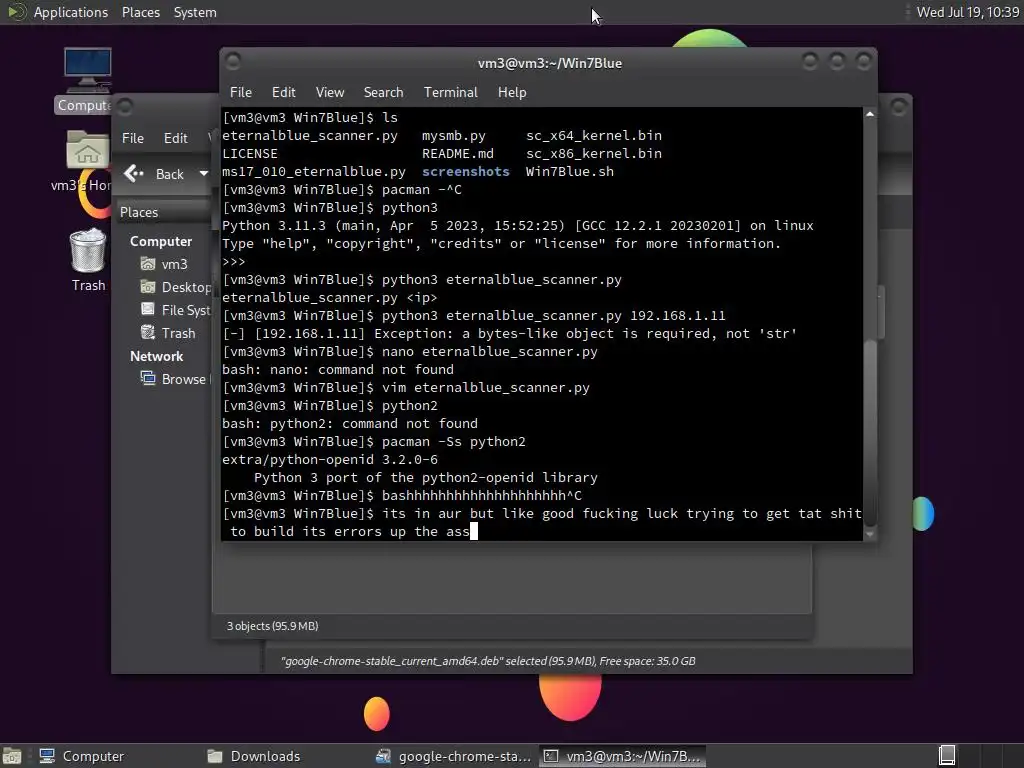This screenshot has height=768, width=1024.
Task: Click the terminal window menu button at title left
Action: (x=233, y=61)
